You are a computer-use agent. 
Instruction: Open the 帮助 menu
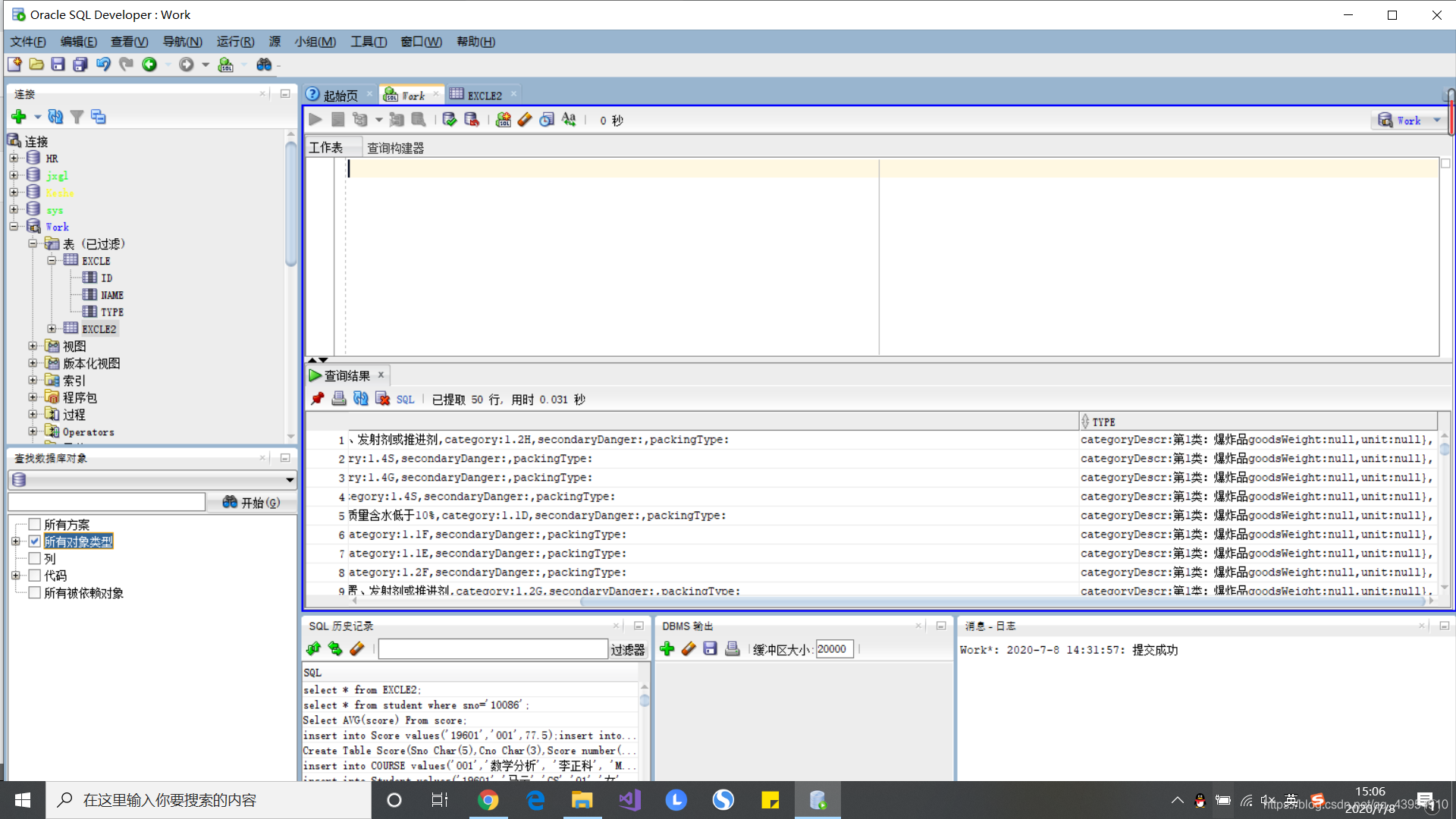[475, 42]
